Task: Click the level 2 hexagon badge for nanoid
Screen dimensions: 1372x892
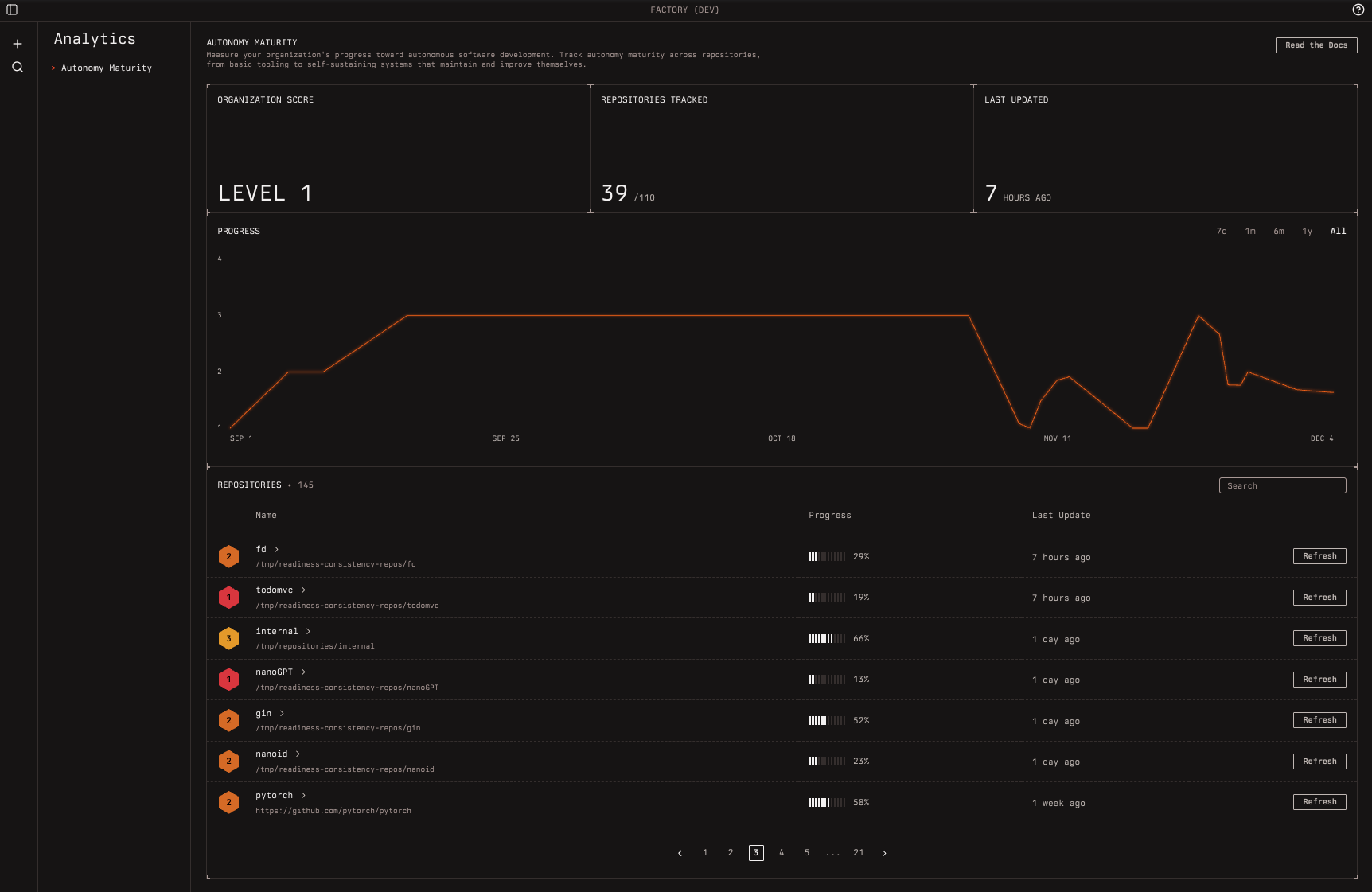Action: (x=228, y=762)
